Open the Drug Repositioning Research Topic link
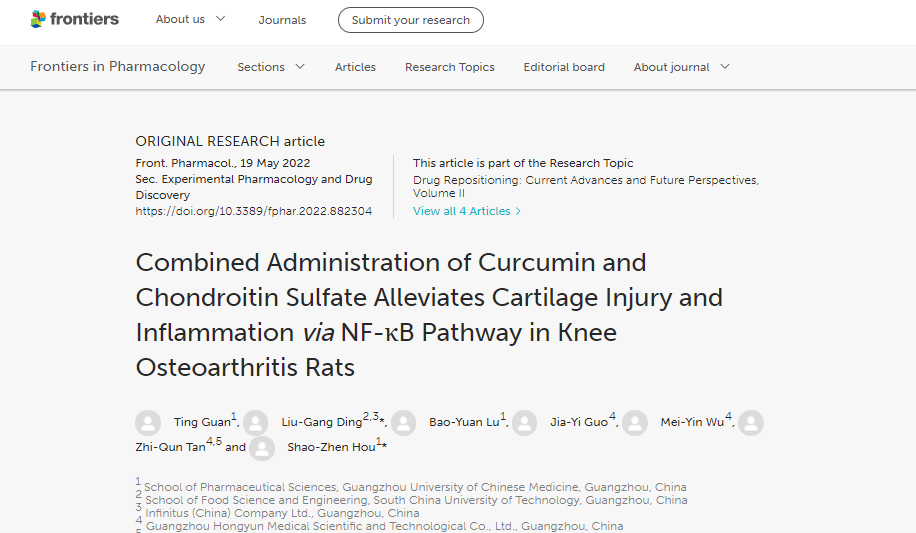 pyautogui.click(x=585, y=186)
